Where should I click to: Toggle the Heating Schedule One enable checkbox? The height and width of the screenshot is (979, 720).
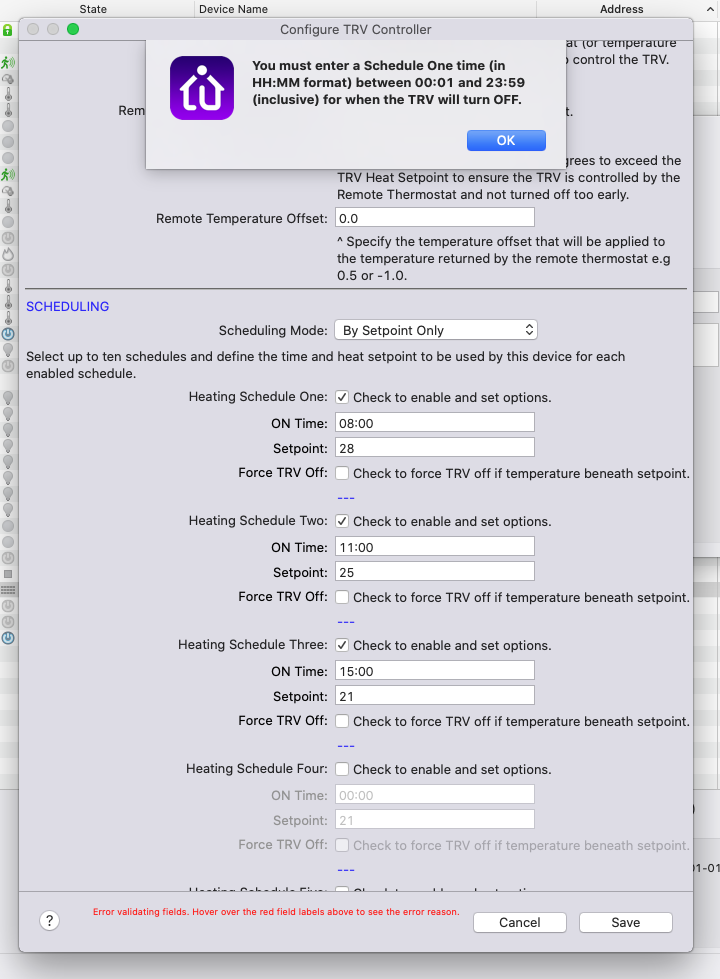[x=342, y=397]
